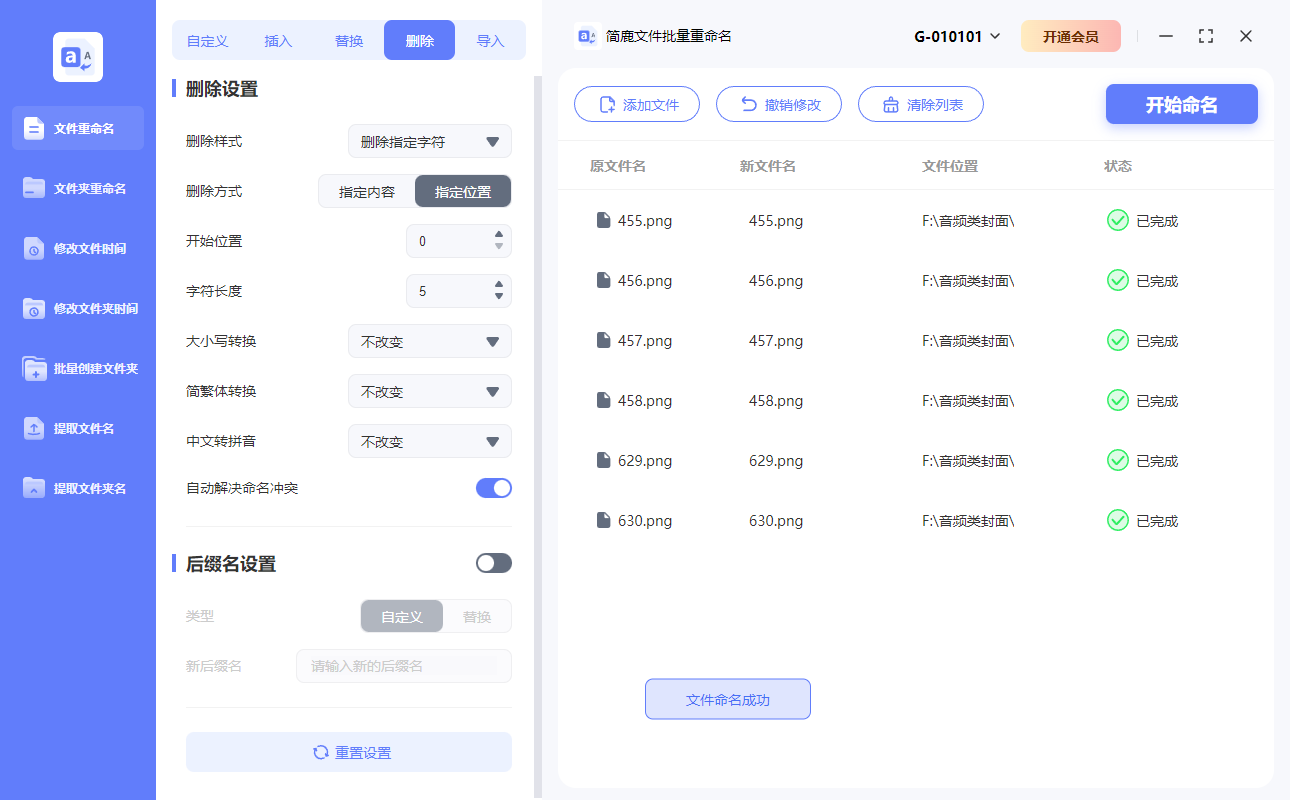Click the 开始命名 button
The image size is (1290, 800).
coord(1181,104)
